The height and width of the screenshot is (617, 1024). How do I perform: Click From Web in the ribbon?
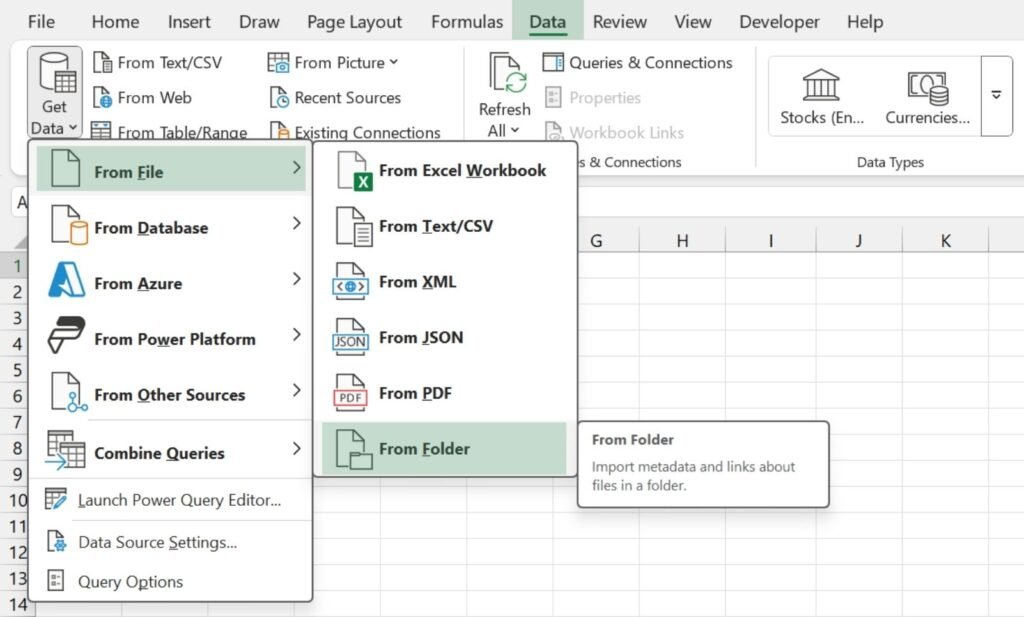[142, 98]
